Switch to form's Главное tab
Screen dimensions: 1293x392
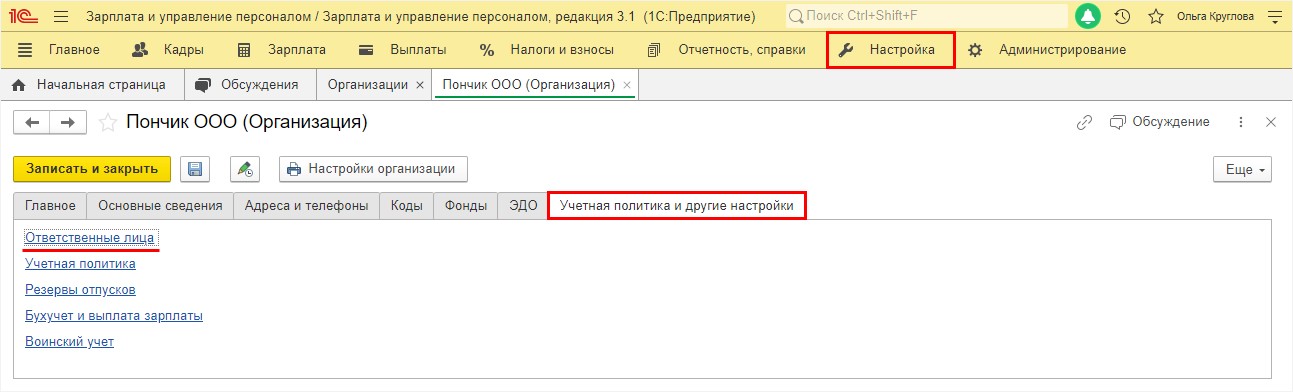tap(50, 205)
